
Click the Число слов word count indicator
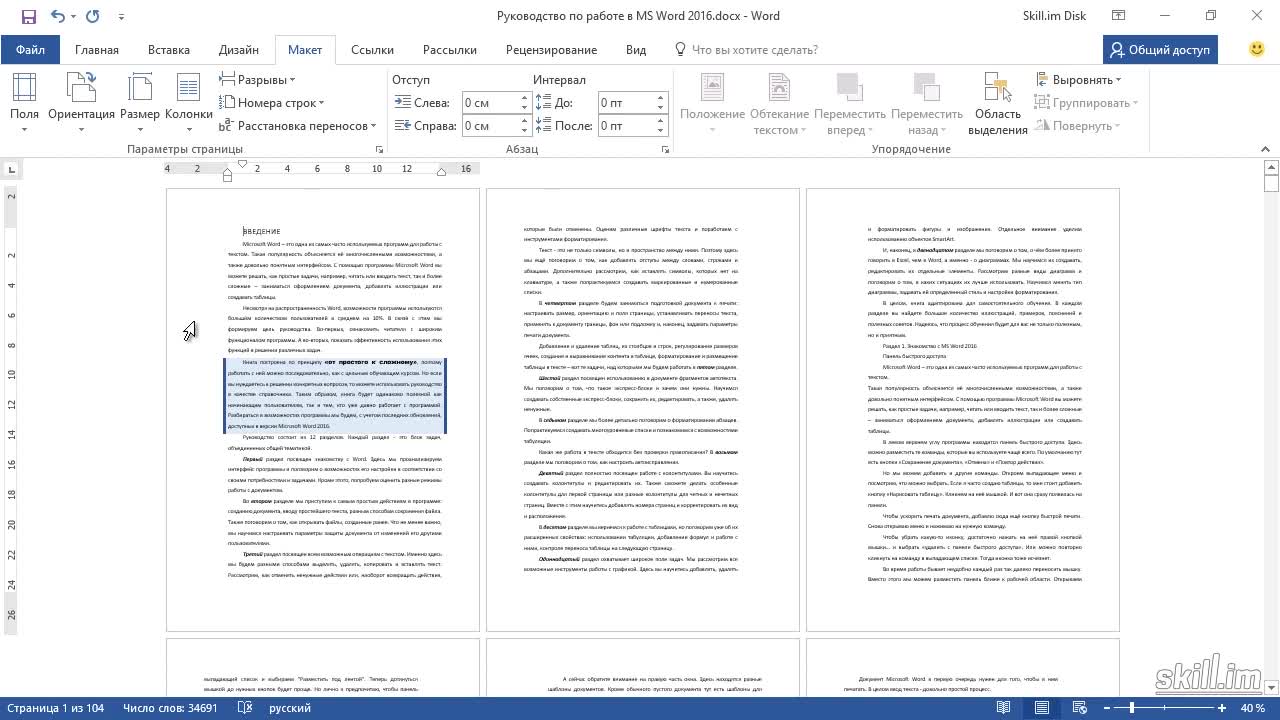[x=170, y=708]
